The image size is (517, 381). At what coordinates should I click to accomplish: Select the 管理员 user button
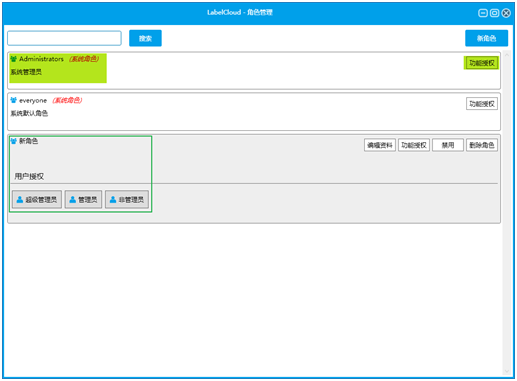tap(83, 200)
